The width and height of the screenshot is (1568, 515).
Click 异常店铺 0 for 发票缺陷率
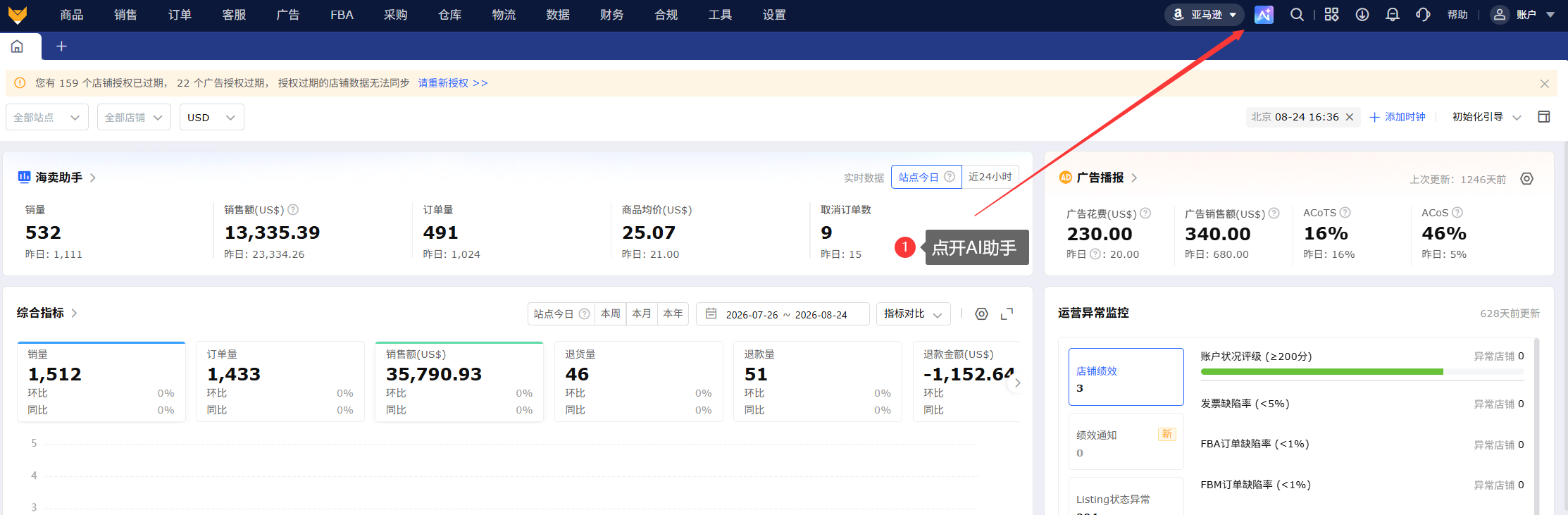(1499, 404)
